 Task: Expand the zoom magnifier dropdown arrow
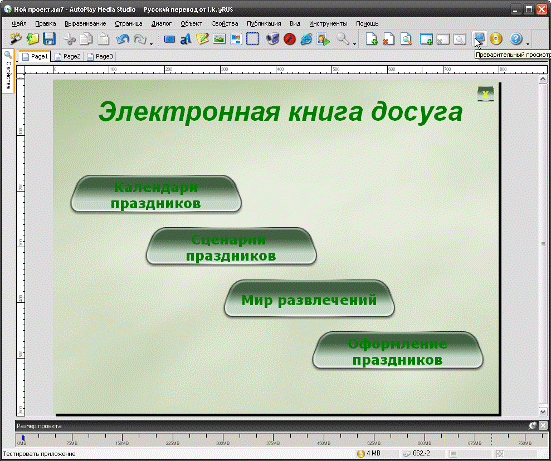point(354,44)
